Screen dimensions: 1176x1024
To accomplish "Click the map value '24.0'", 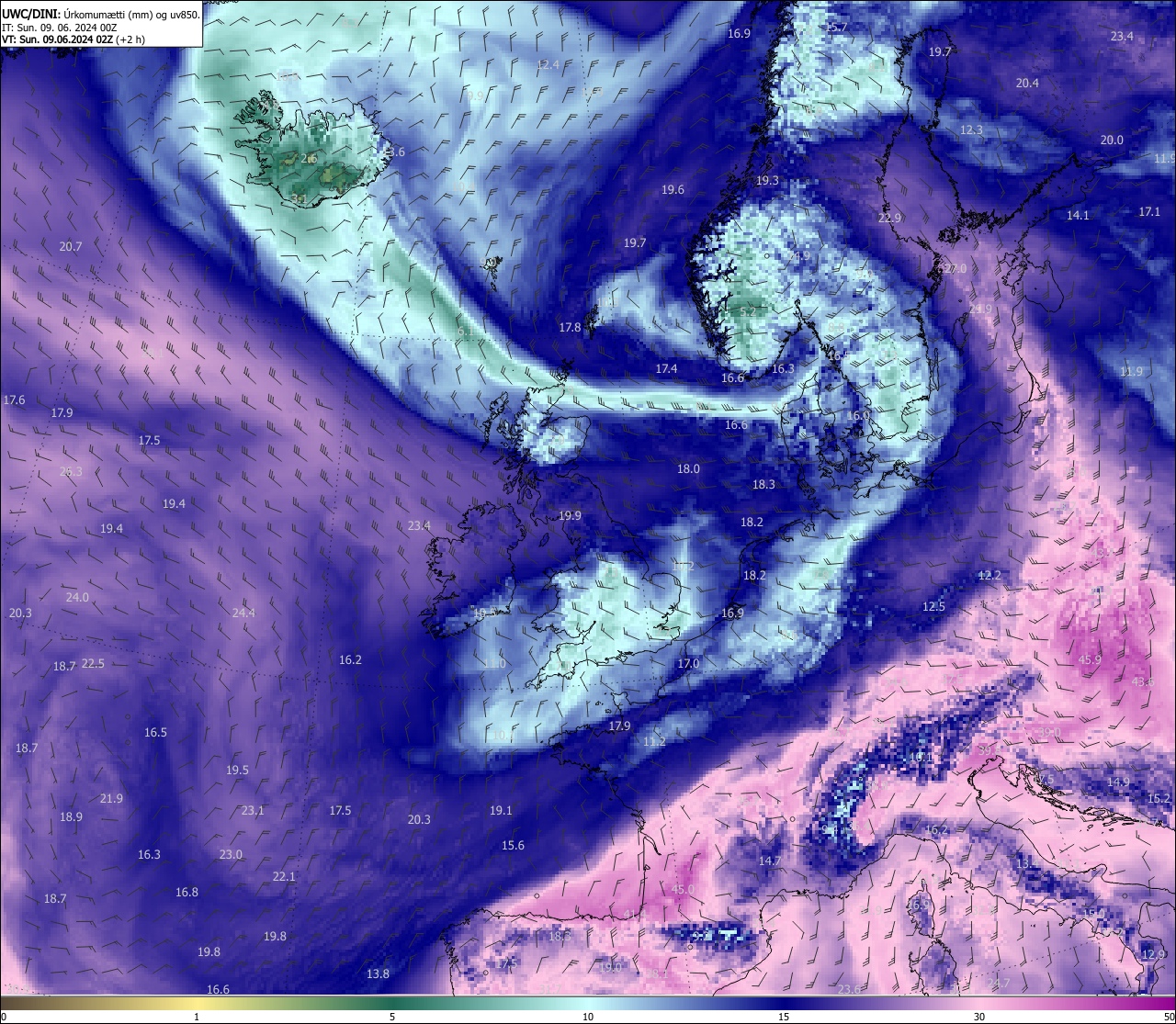I will [77, 597].
